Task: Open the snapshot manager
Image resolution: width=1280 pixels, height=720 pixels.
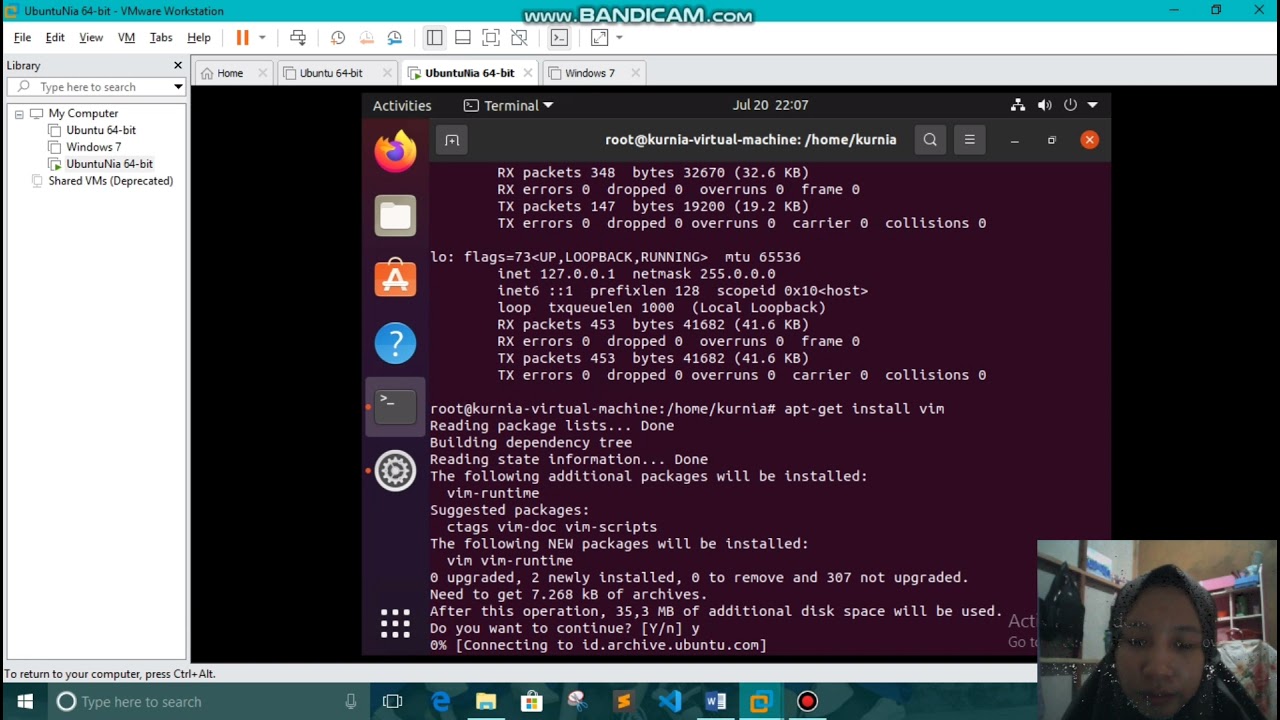Action: pyautogui.click(x=395, y=37)
